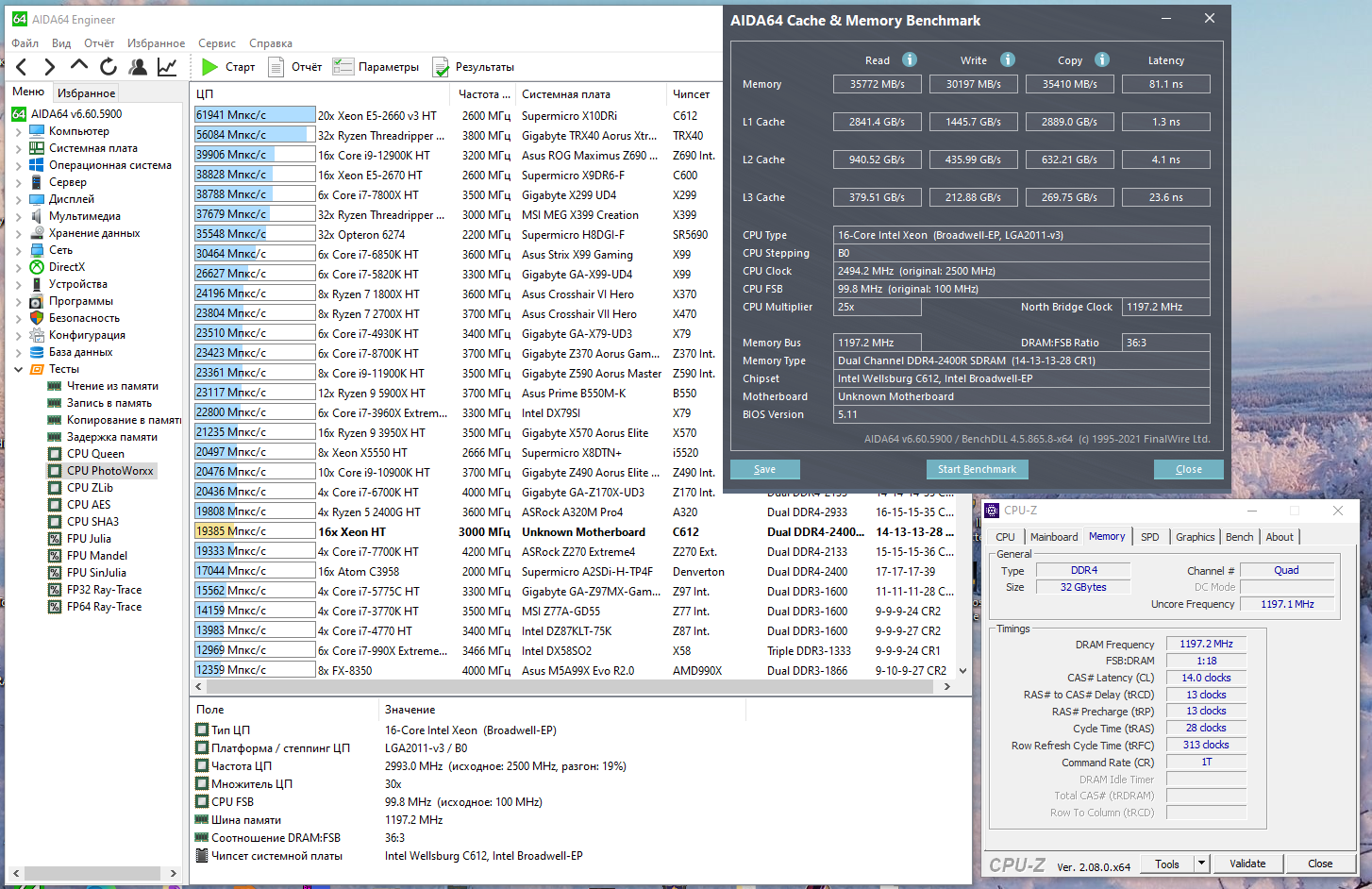
Task: Open the CPU-Z Tools dropdown arrow
Action: 1201,864
